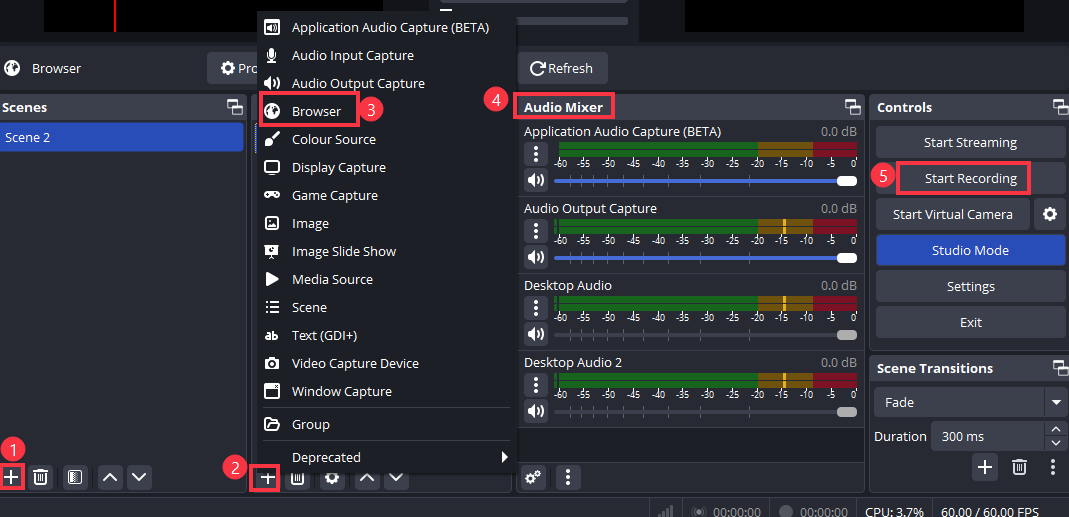The width and height of the screenshot is (1069, 517).
Task: Click the Duration 300 ms field
Action: [987, 437]
